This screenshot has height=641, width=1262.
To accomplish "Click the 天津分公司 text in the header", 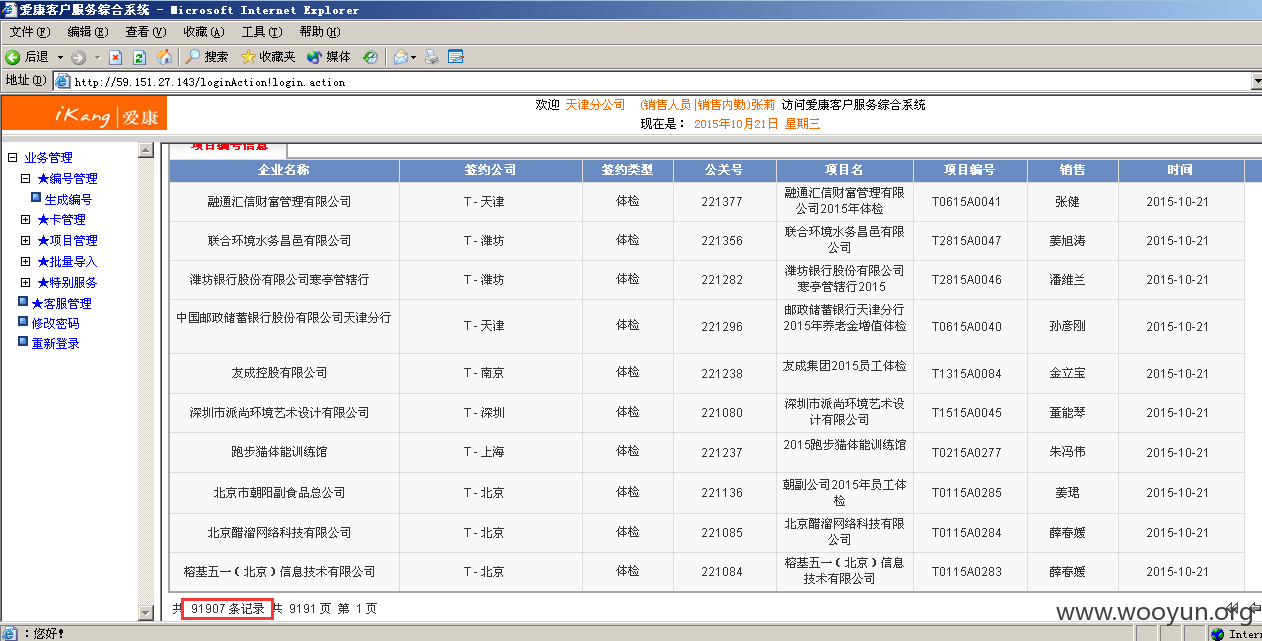I will (x=595, y=105).
